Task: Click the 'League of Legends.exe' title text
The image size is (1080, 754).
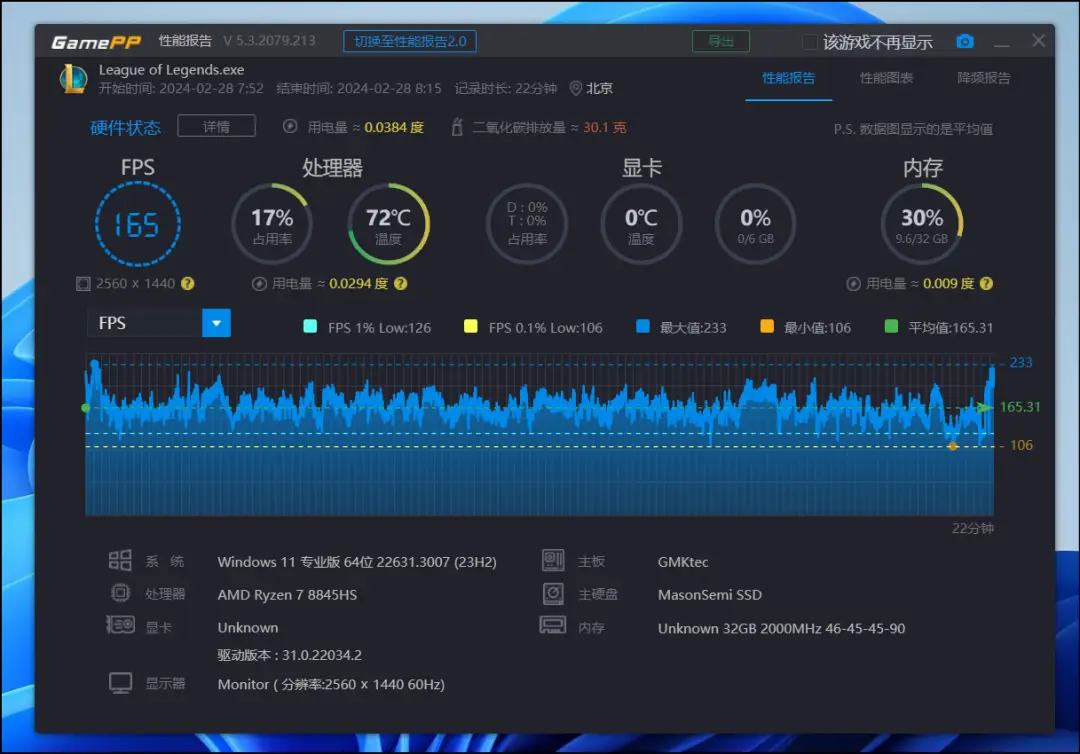Action: click(x=172, y=70)
